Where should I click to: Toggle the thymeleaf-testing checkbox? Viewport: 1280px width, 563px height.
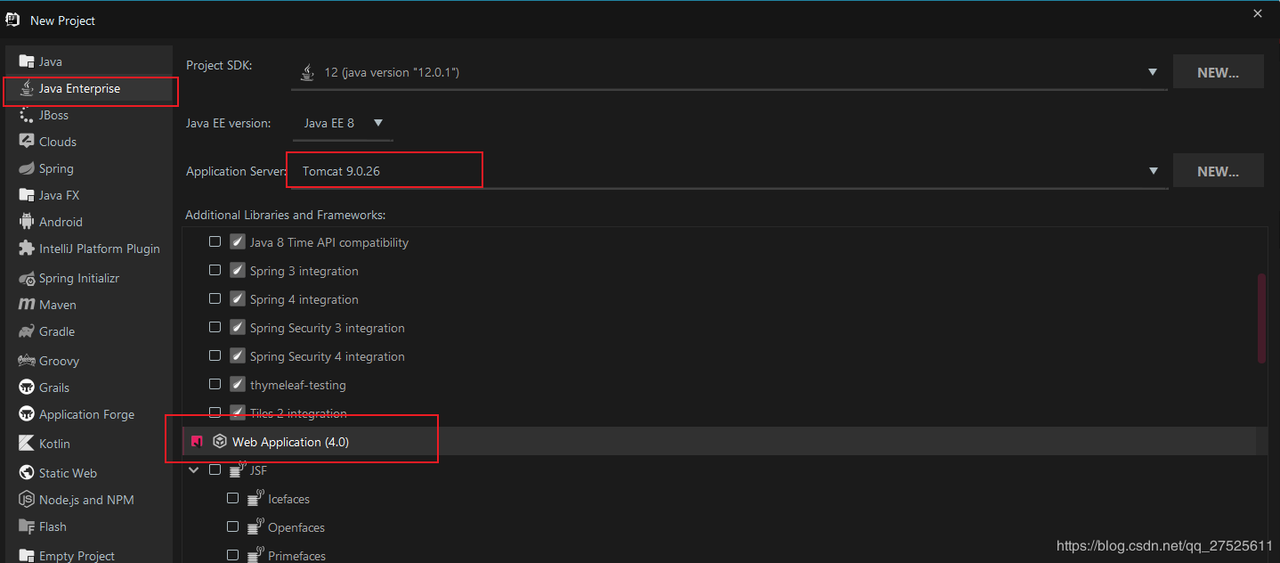[x=215, y=384]
